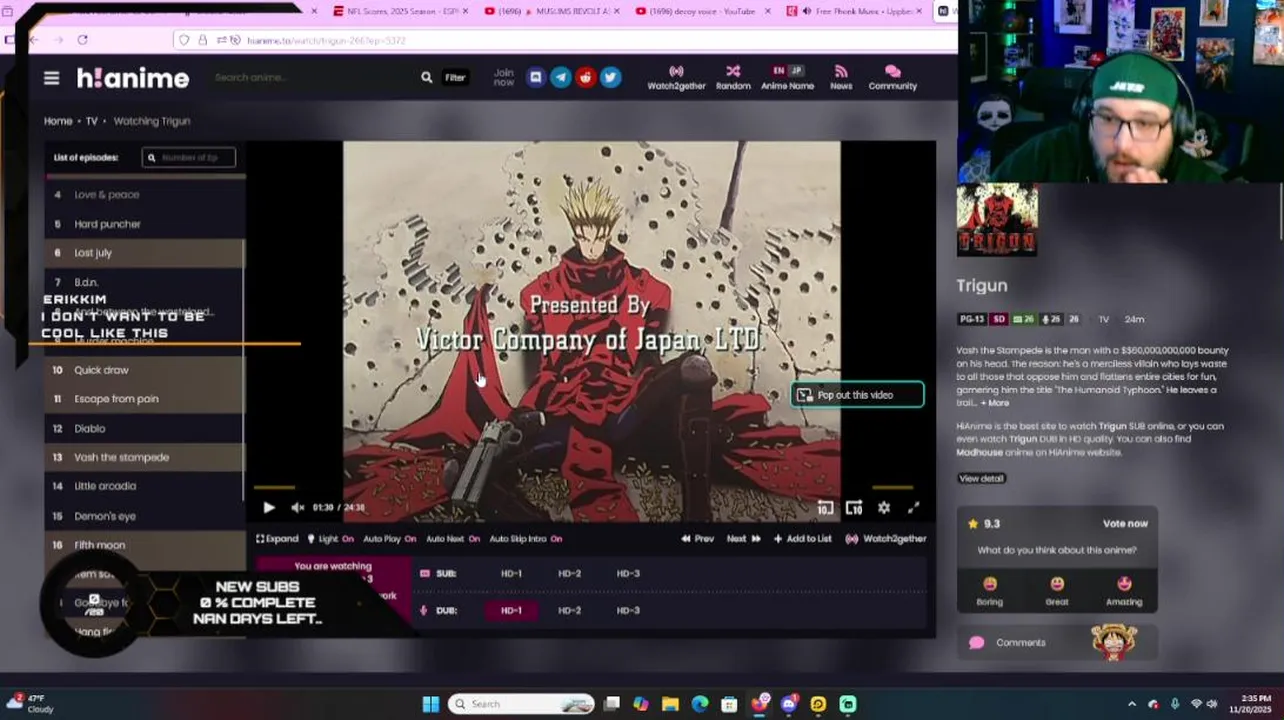Screen dimensions: 1284x720
Task: Select the DUB HD-1 server
Action: [x=511, y=611]
